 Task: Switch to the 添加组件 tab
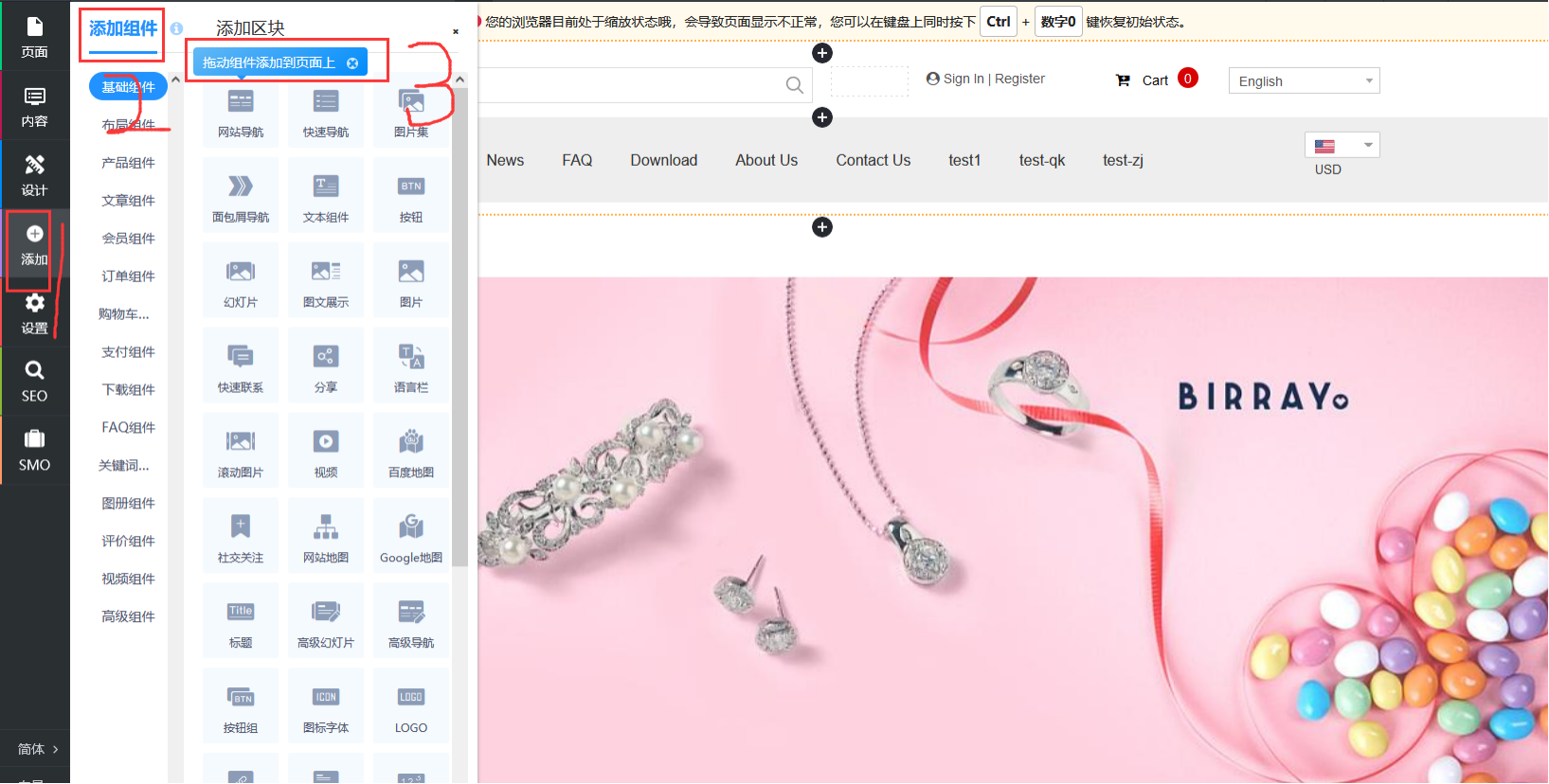click(123, 28)
